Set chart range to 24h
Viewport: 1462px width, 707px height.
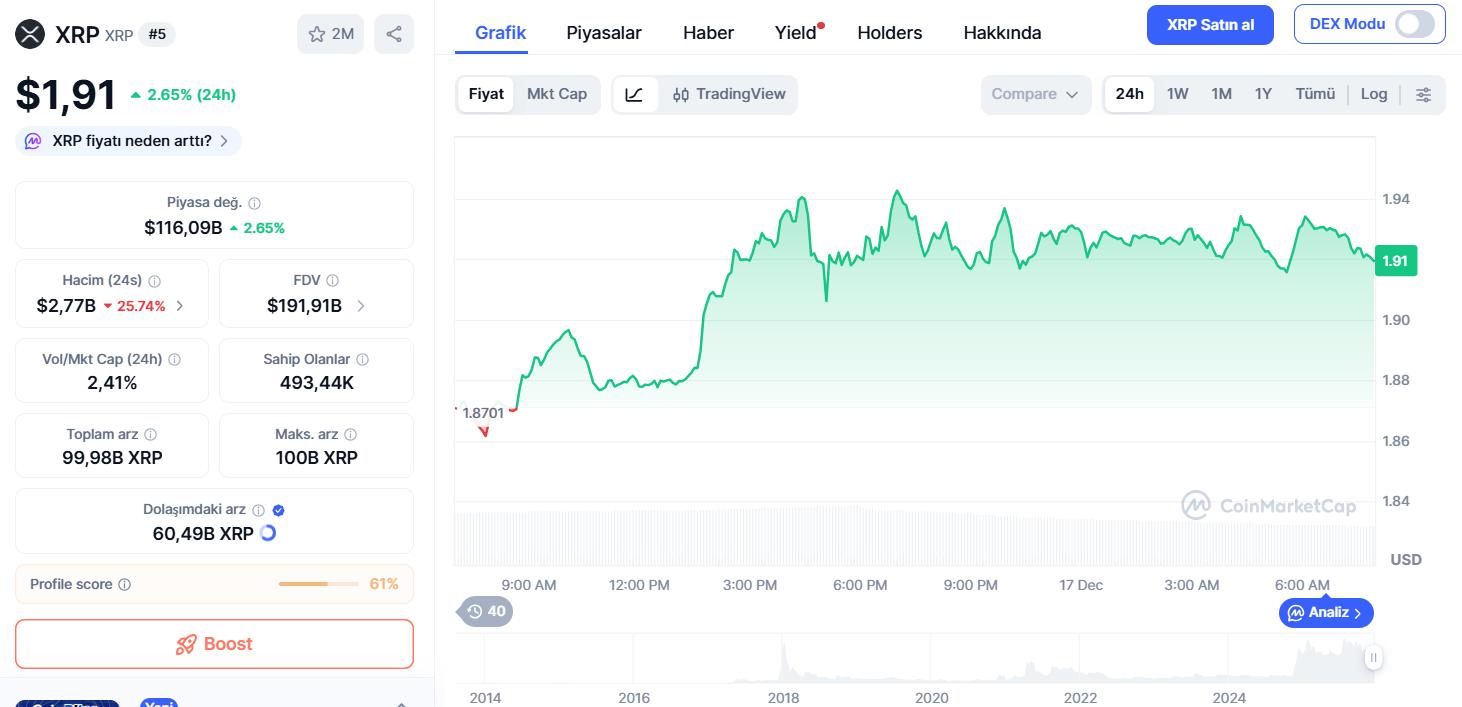pos(1129,94)
